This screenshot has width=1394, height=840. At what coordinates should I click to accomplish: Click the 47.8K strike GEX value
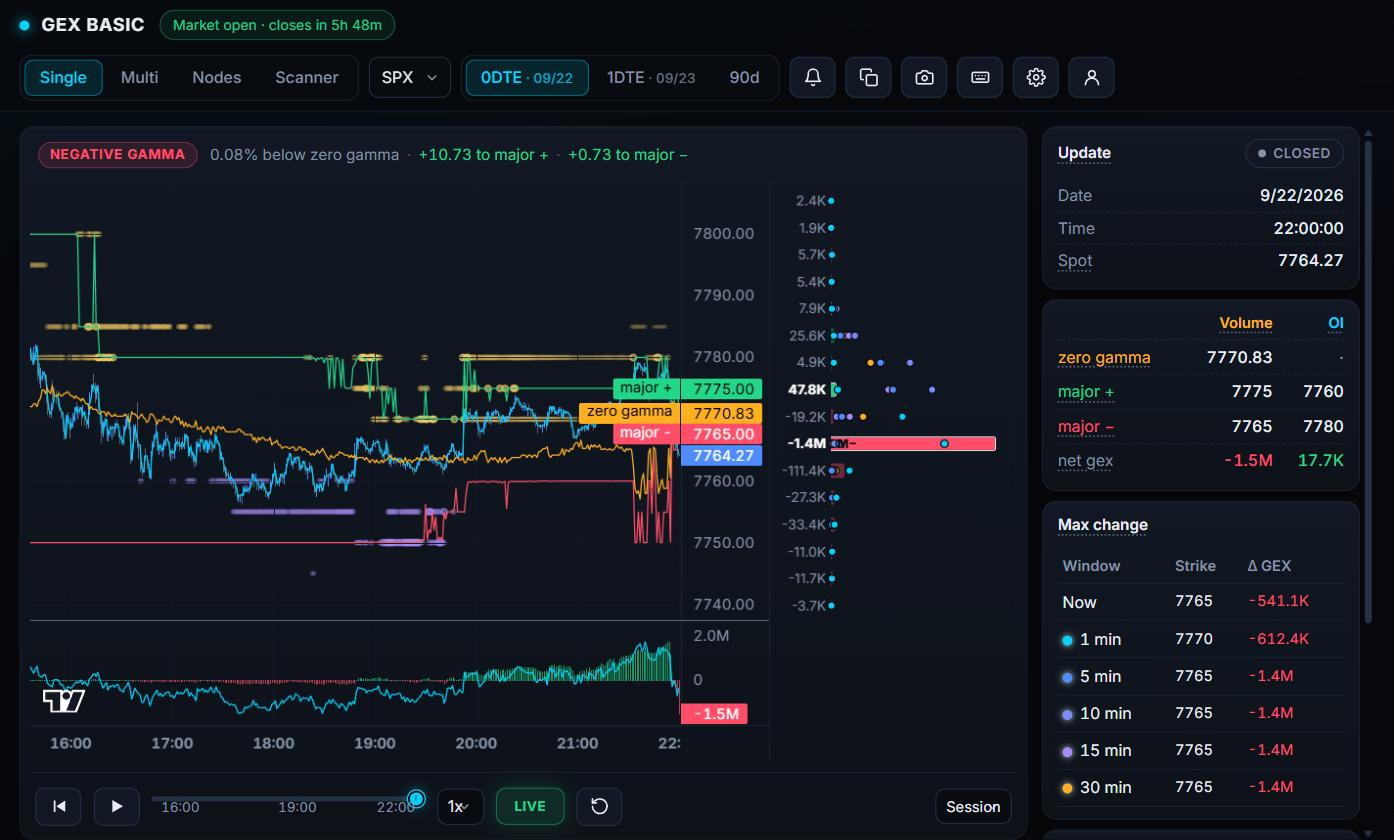pyautogui.click(x=807, y=389)
